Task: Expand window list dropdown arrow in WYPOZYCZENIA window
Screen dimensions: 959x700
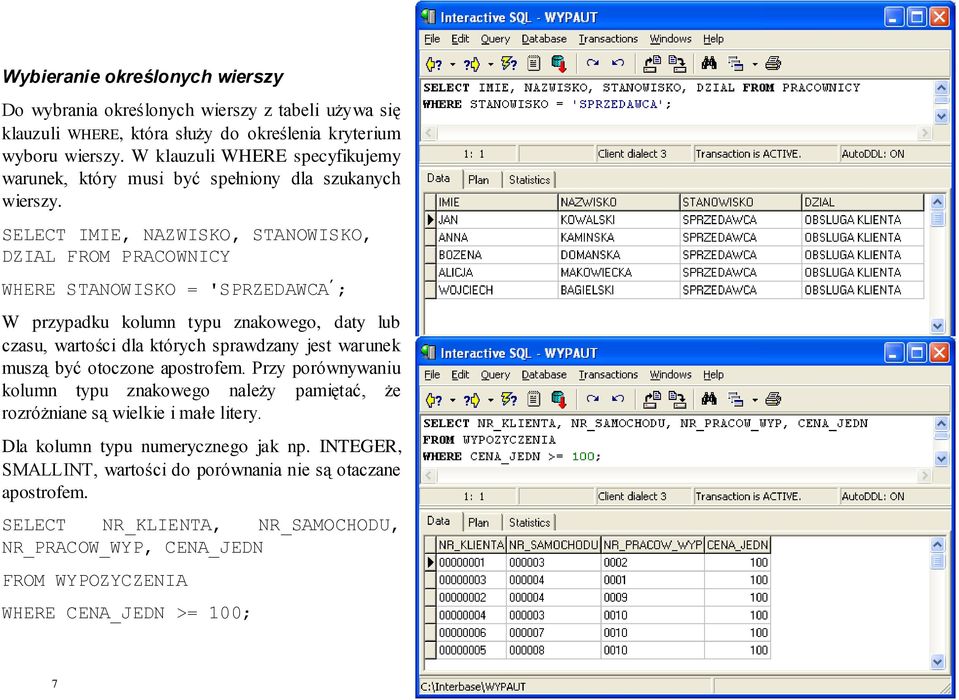Action: (x=755, y=400)
